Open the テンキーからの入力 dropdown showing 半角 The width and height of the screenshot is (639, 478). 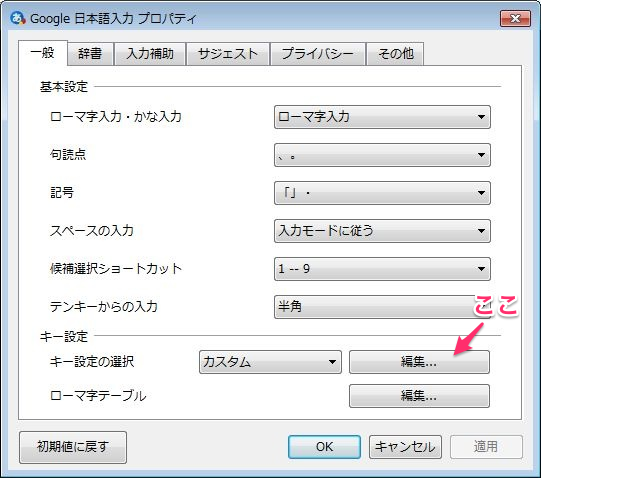coord(382,306)
